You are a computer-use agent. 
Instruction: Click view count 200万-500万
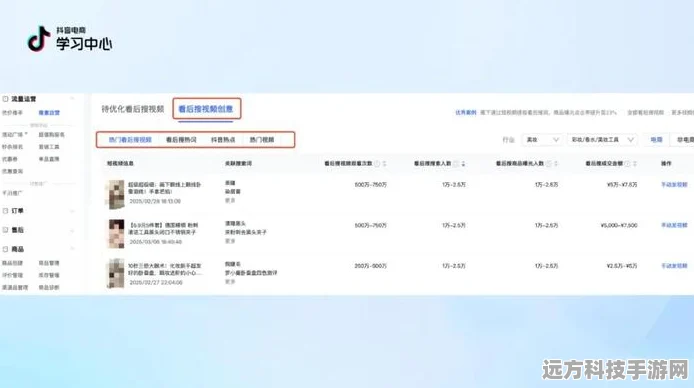click(x=370, y=266)
